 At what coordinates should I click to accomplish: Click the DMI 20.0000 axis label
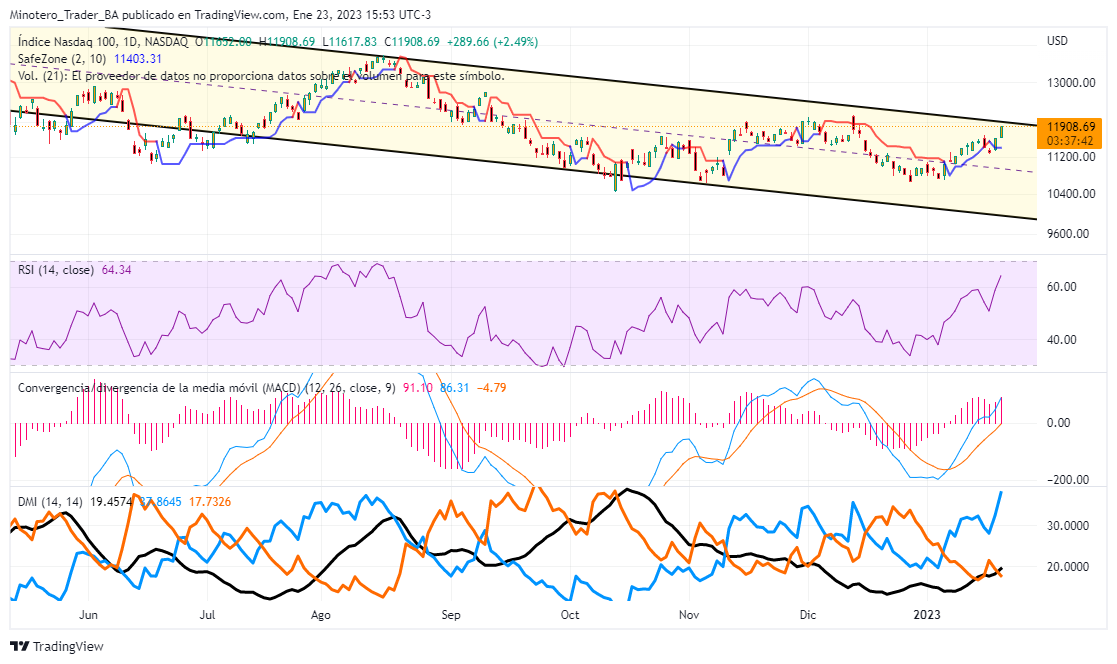pyautogui.click(x=1066, y=567)
